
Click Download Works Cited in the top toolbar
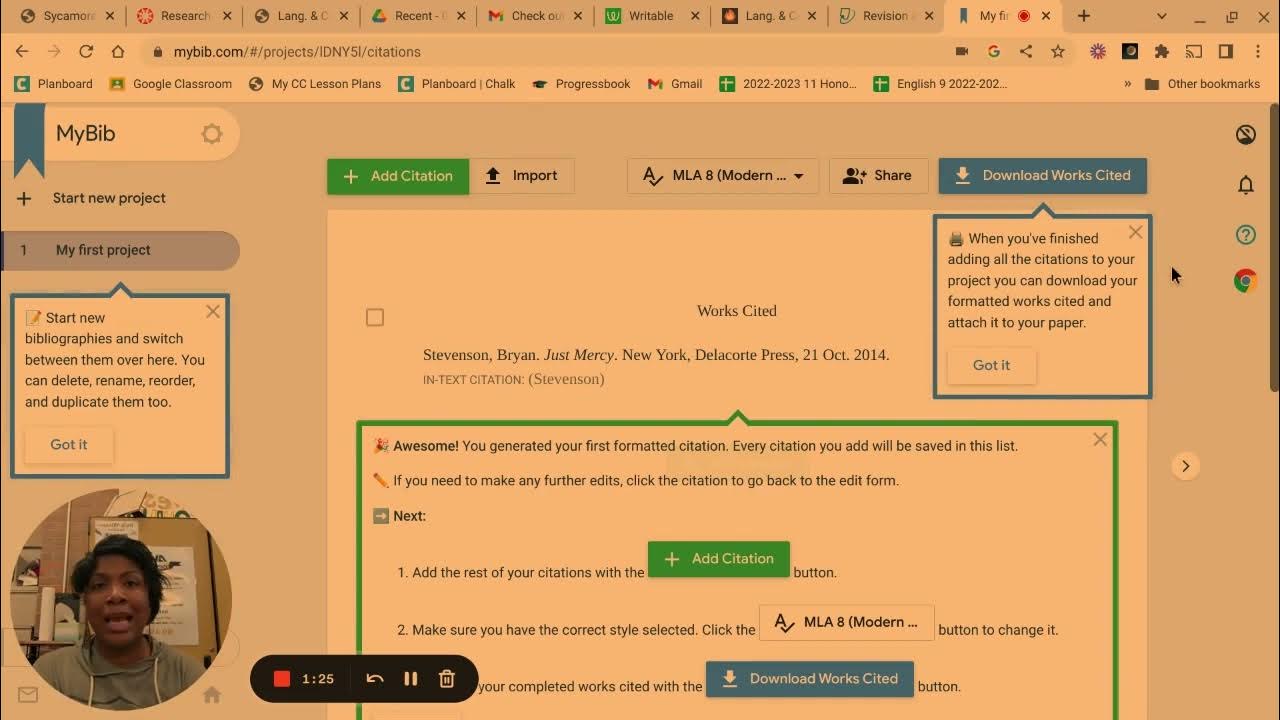coord(1042,175)
